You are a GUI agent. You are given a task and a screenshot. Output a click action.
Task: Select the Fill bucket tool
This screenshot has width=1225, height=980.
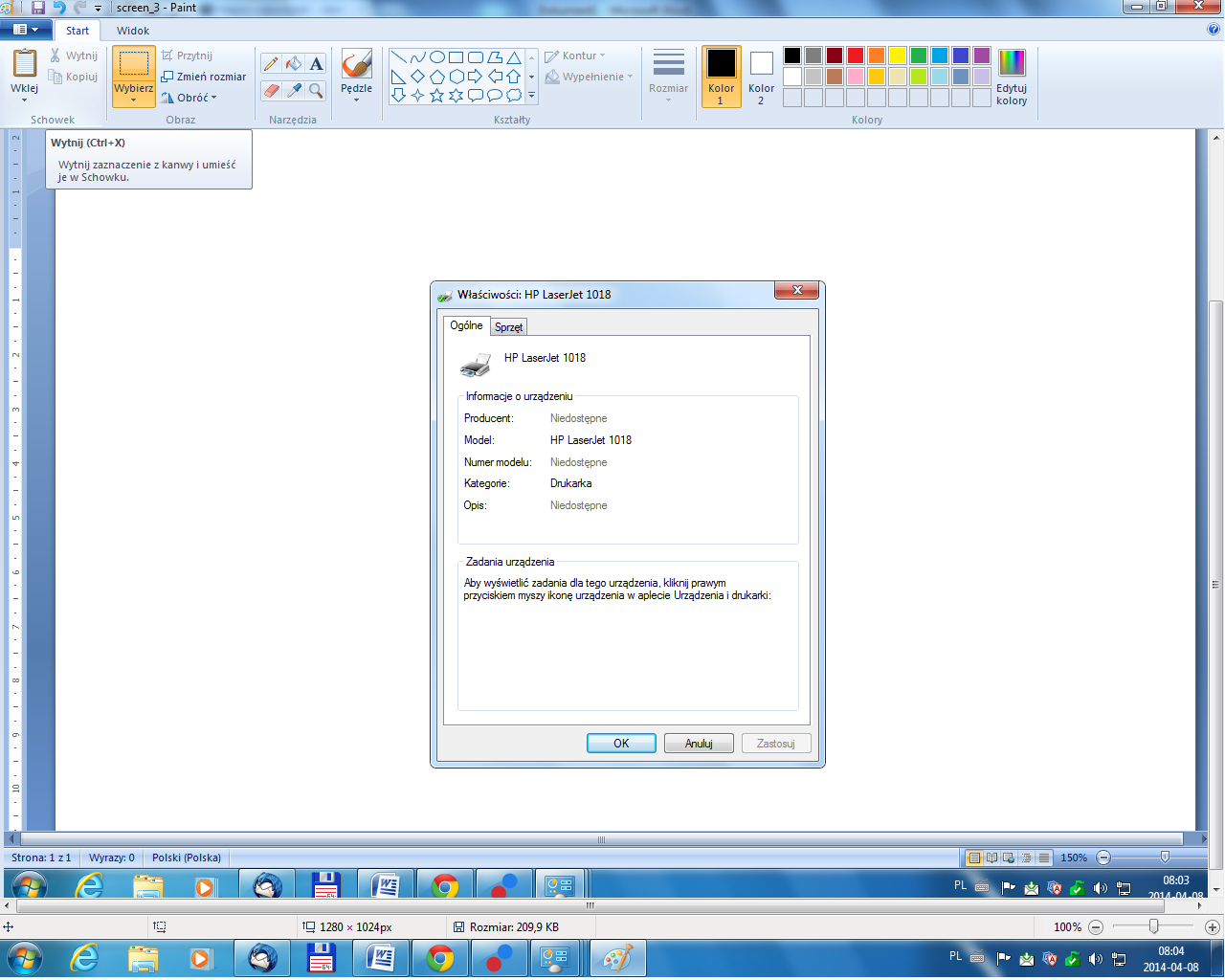[x=294, y=64]
